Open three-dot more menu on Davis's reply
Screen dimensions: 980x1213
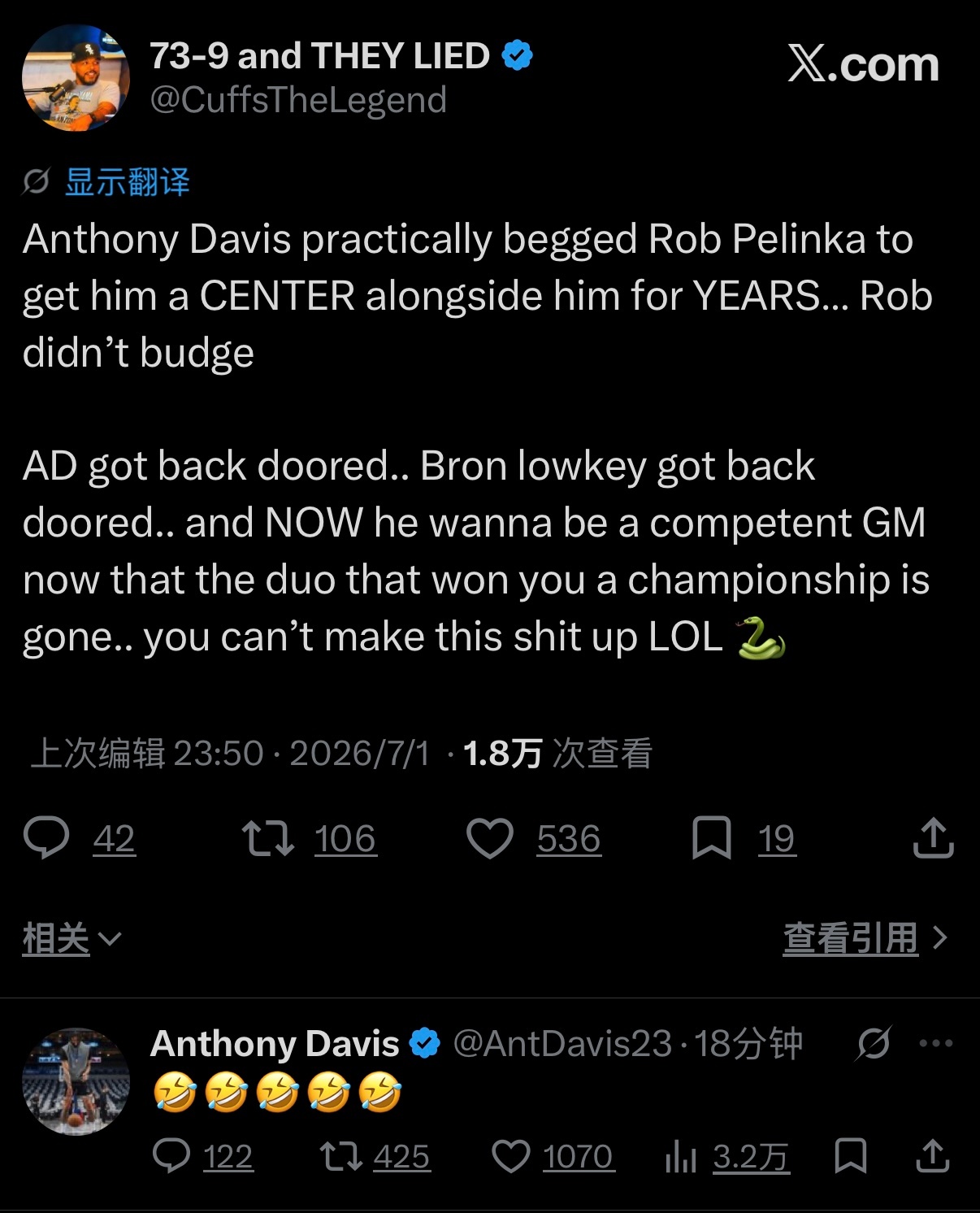pyautogui.click(x=936, y=1043)
